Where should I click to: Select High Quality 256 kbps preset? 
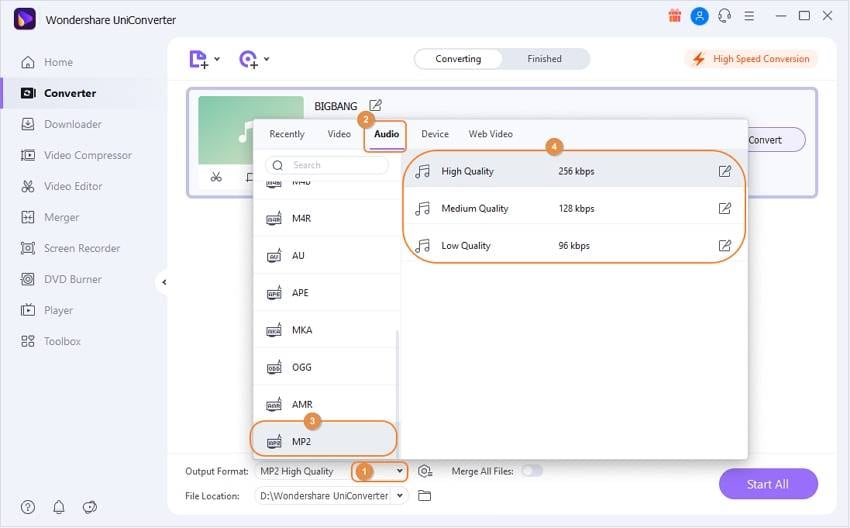tap(574, 171)
